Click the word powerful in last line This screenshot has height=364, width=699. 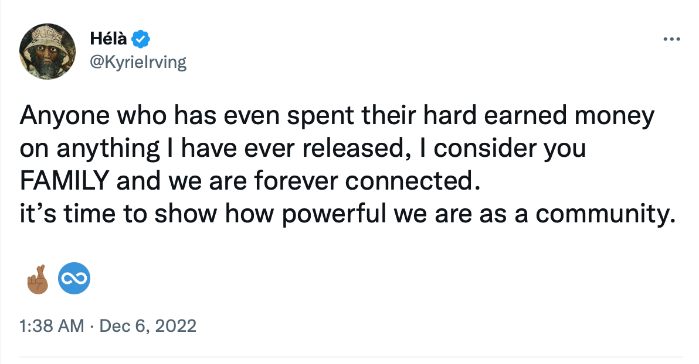click(x=333, y=214)
